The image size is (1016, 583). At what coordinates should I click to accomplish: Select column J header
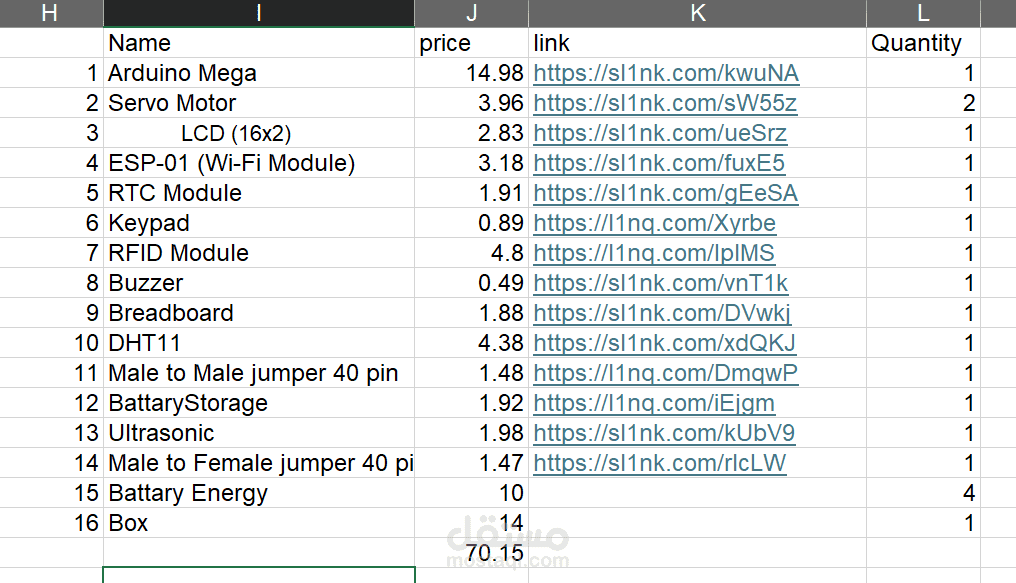(471, 13)
